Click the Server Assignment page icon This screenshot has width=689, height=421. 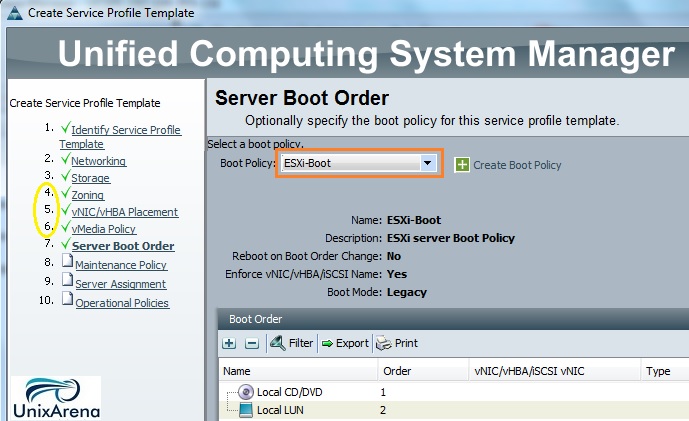67,279
